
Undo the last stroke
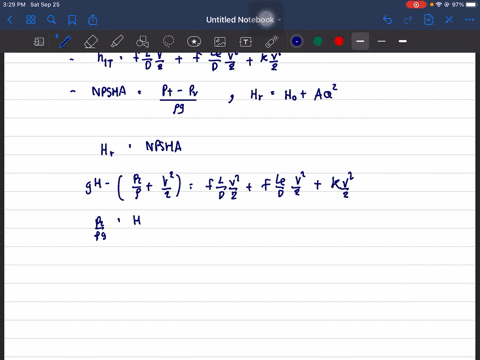tap(387, 20)
